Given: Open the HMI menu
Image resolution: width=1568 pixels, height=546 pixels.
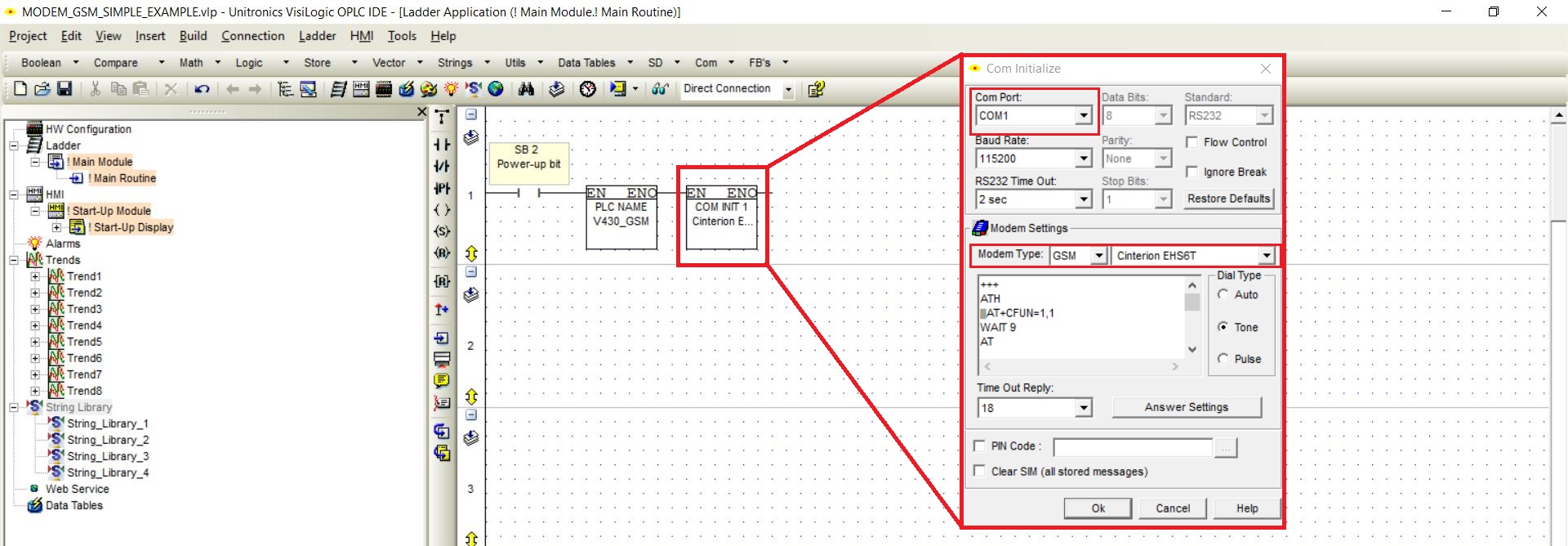Looking at the screenshot, I should [x=362, y=36].
